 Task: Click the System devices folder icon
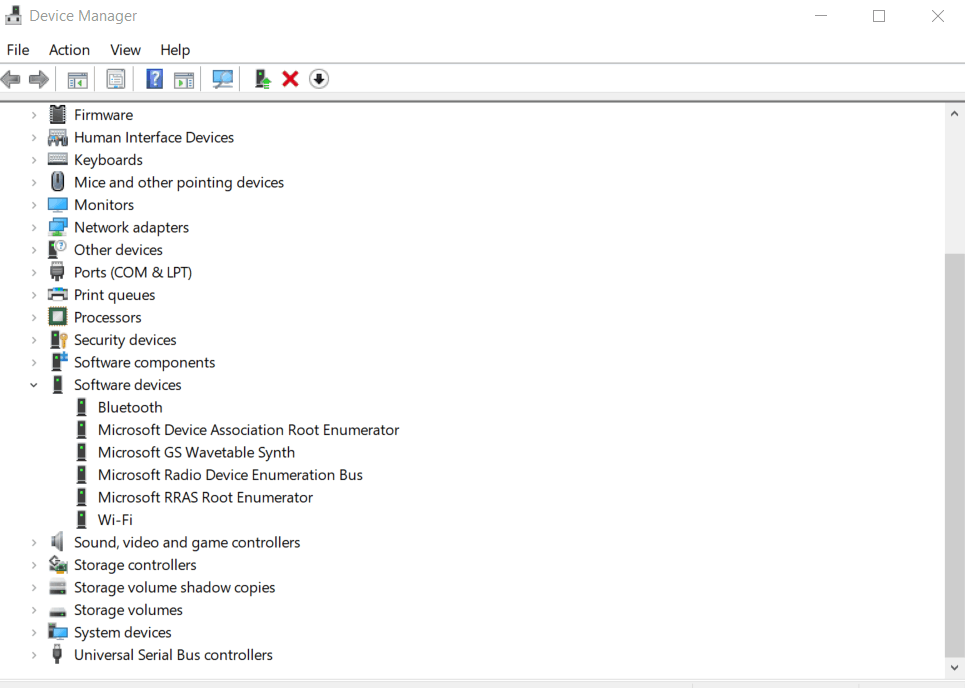58,632
